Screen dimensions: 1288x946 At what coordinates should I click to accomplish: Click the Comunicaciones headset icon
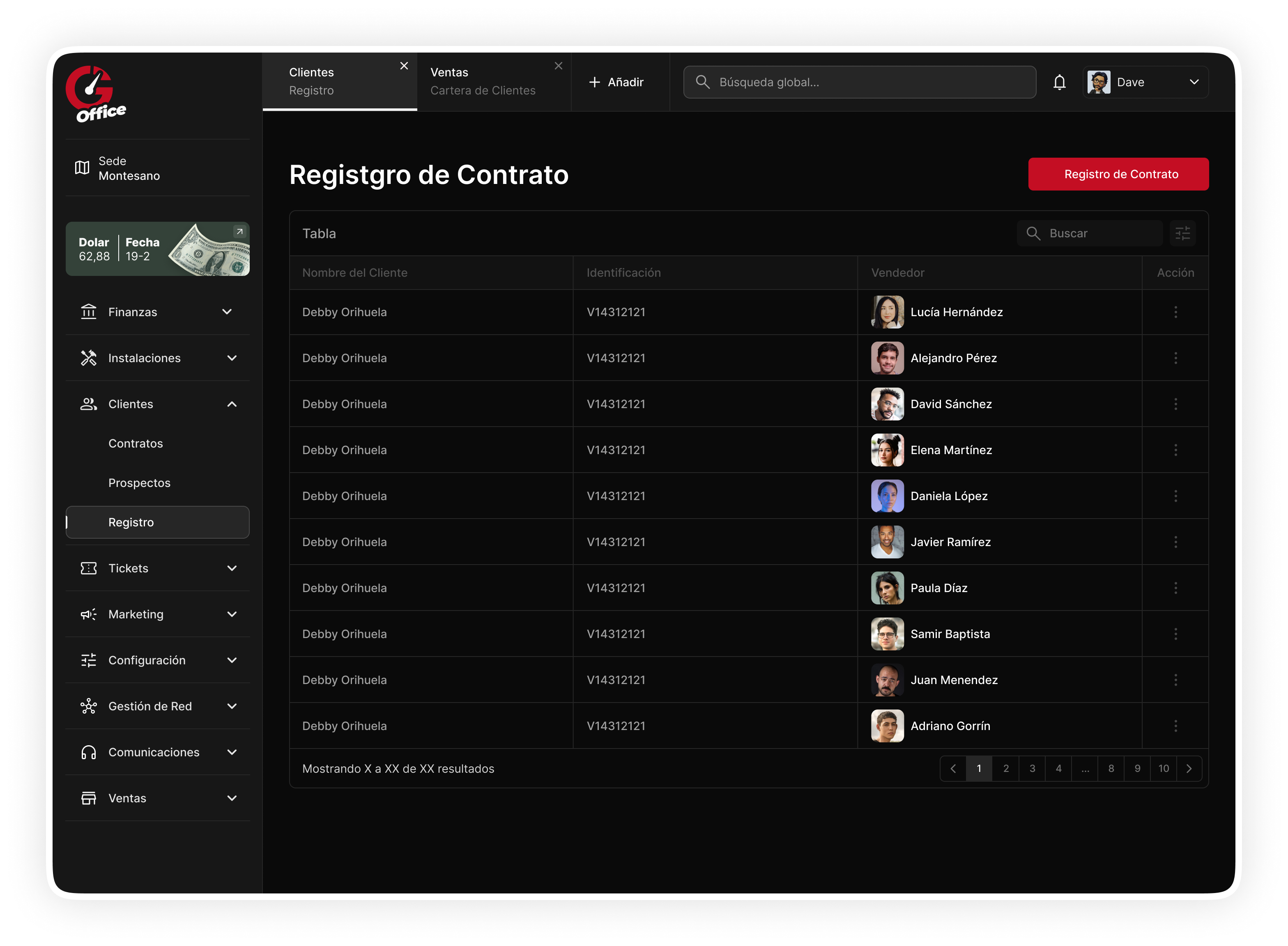click(88, 752)
